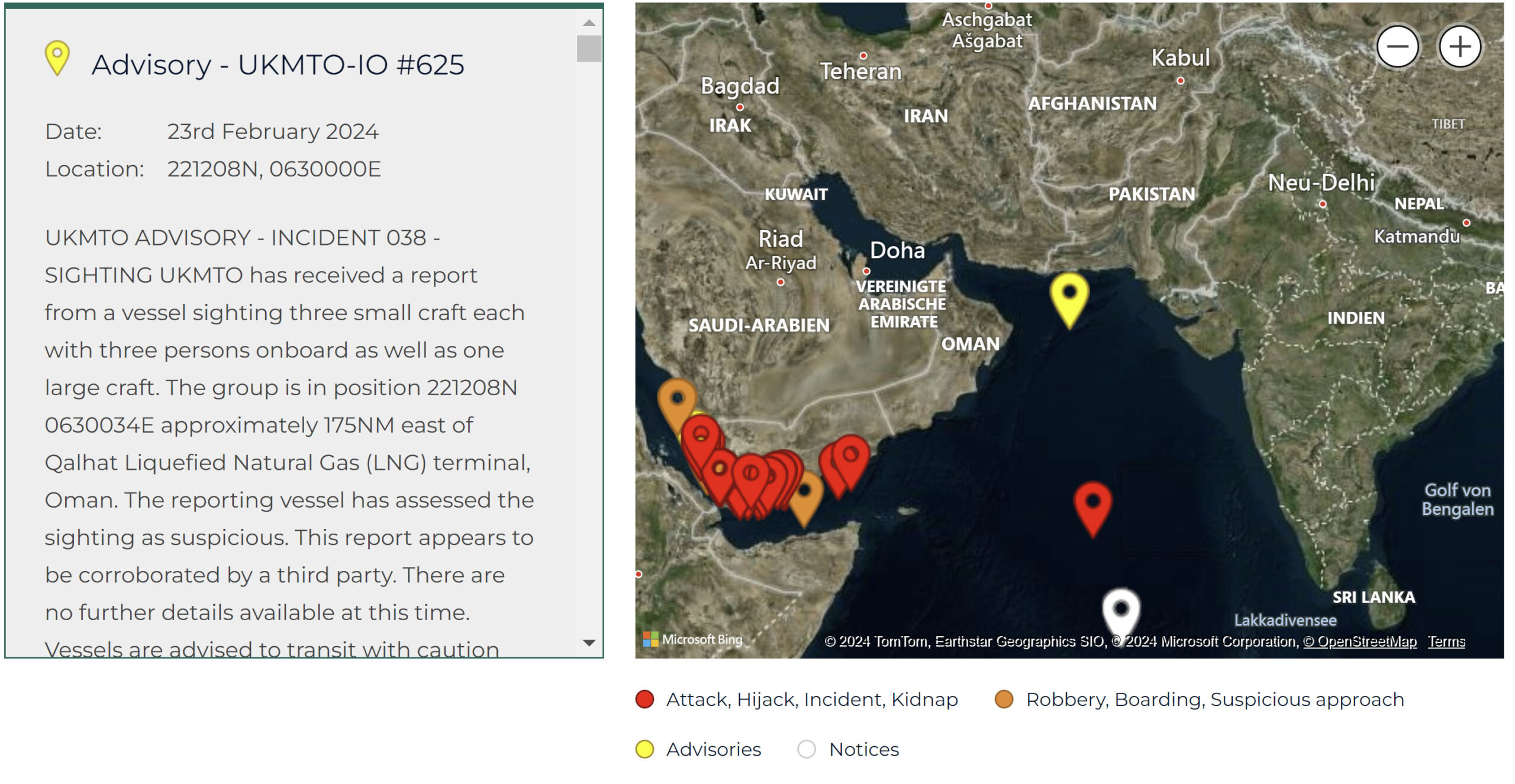This screenshot has width=1515, height=784.
Task: Click the scroll up arrow in advisory panel
Action: 589,23
